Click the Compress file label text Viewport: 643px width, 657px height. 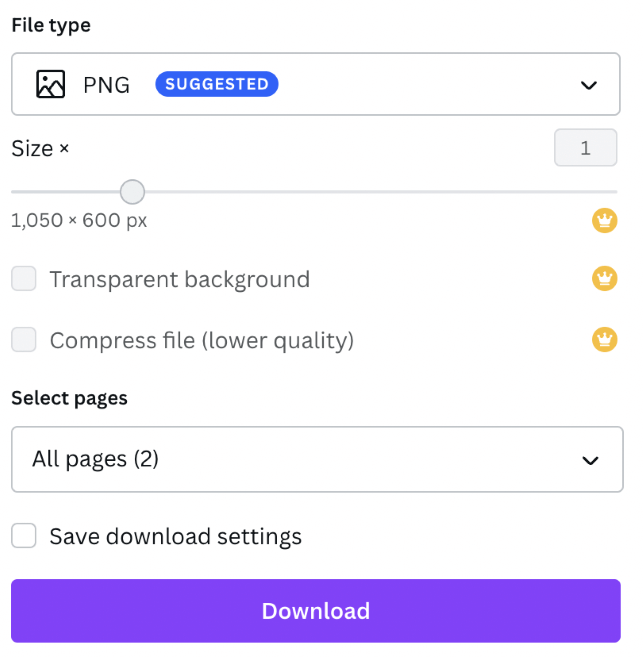(x=202, y=340)
